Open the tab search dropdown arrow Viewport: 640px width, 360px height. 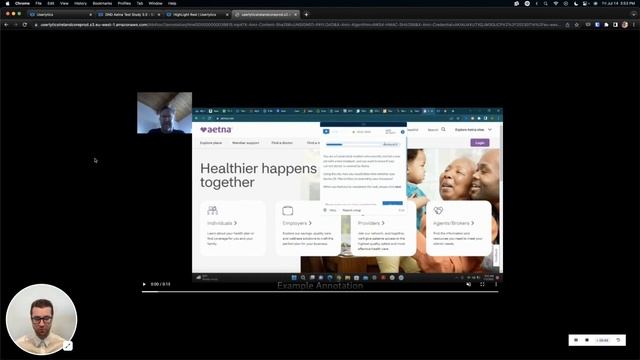[x=634, y=14]
